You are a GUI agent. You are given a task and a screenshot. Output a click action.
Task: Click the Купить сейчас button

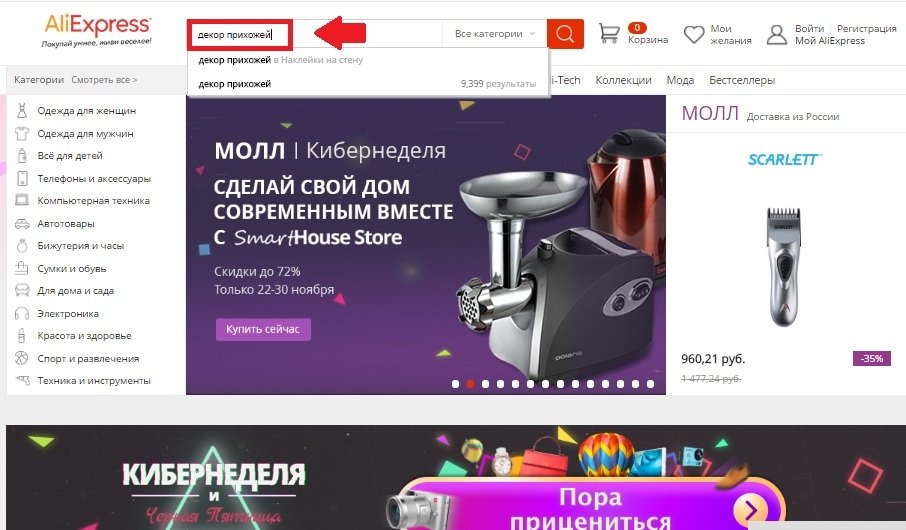pyautogui.click(x=263, y=329)
